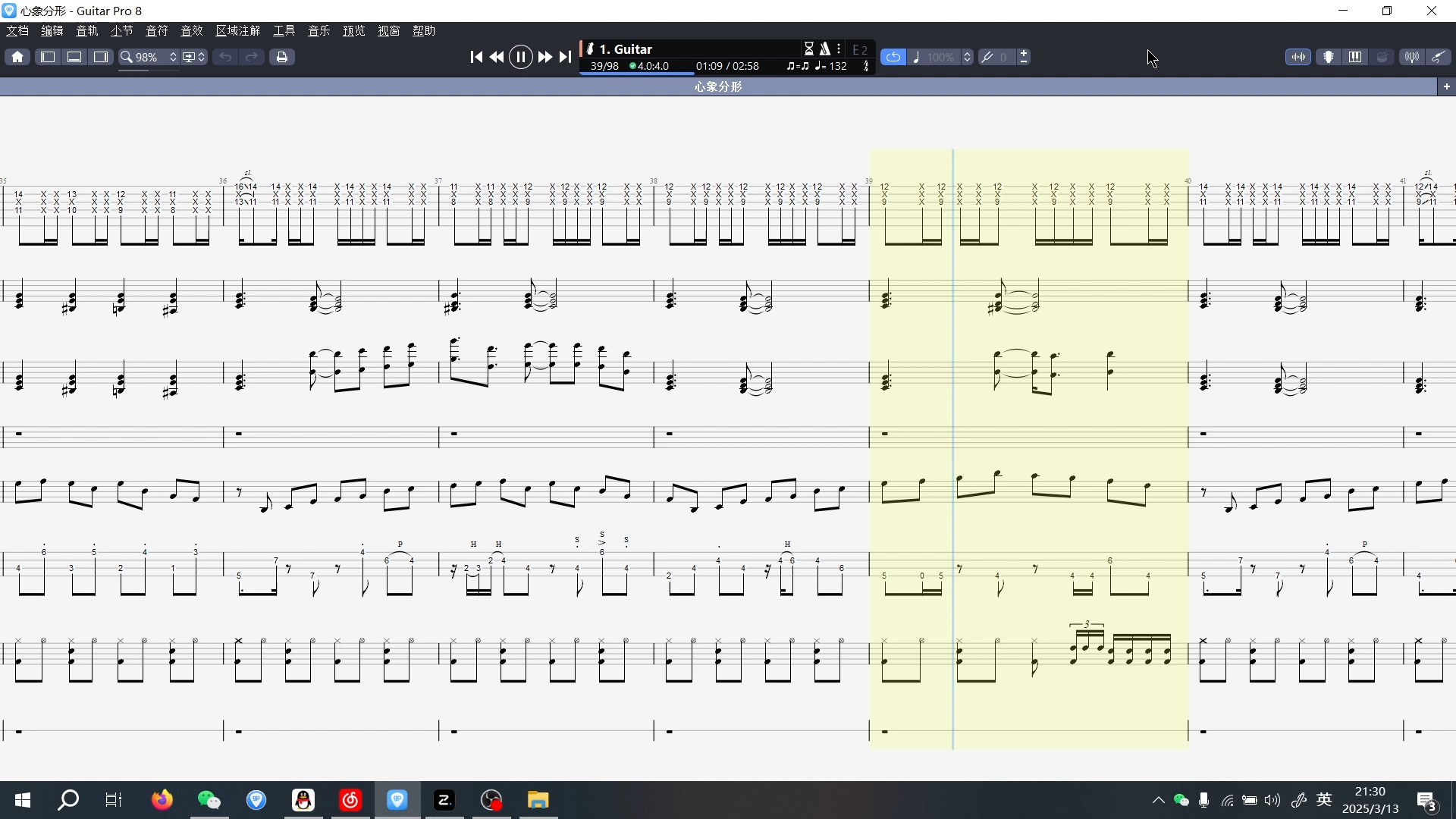This screenshot has height=819, width=1456.
Task: Click the tuning fork tonality icon
Action: [x=987, y=57]
